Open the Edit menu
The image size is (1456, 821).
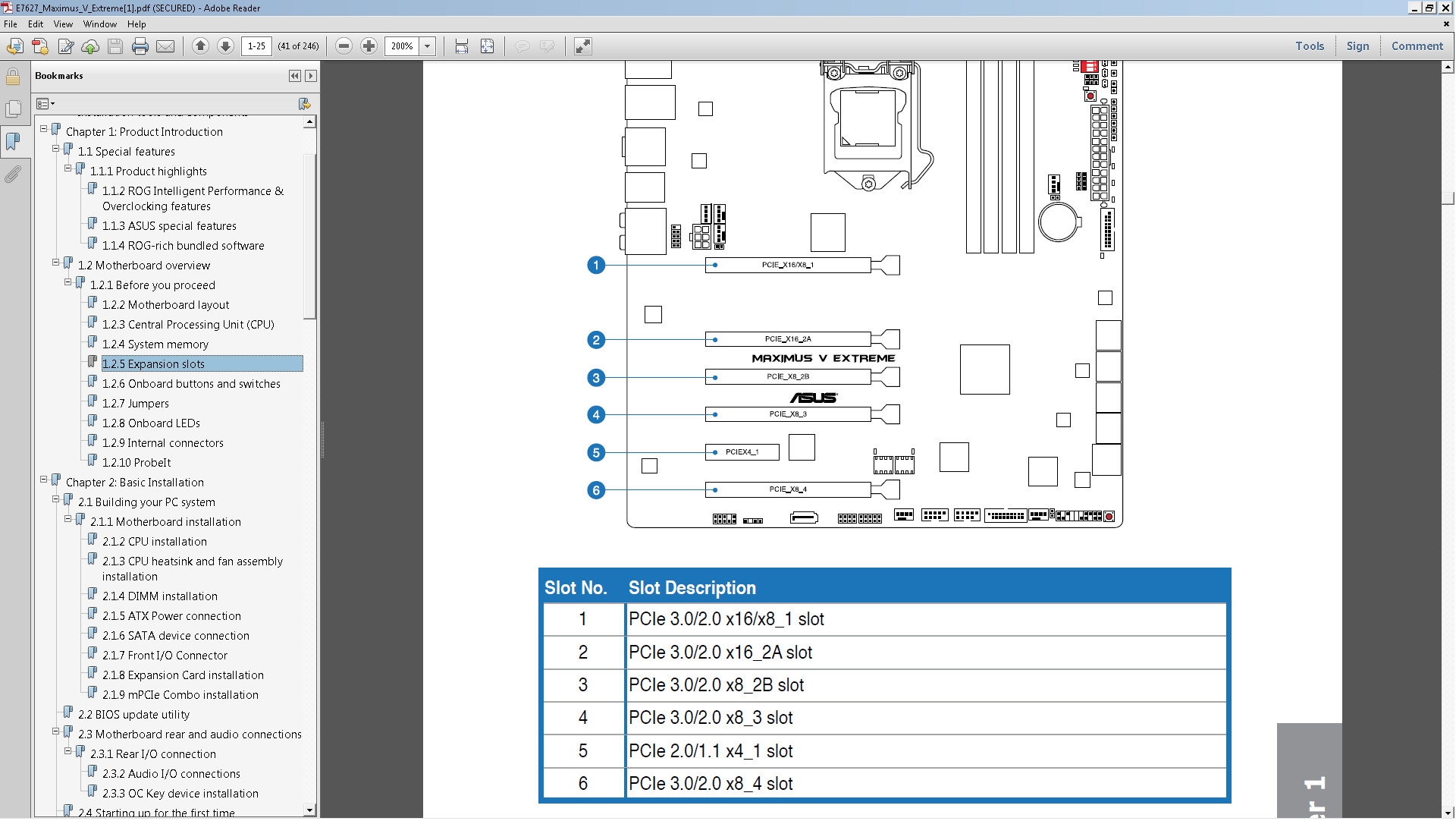click(x=36, y=24)
